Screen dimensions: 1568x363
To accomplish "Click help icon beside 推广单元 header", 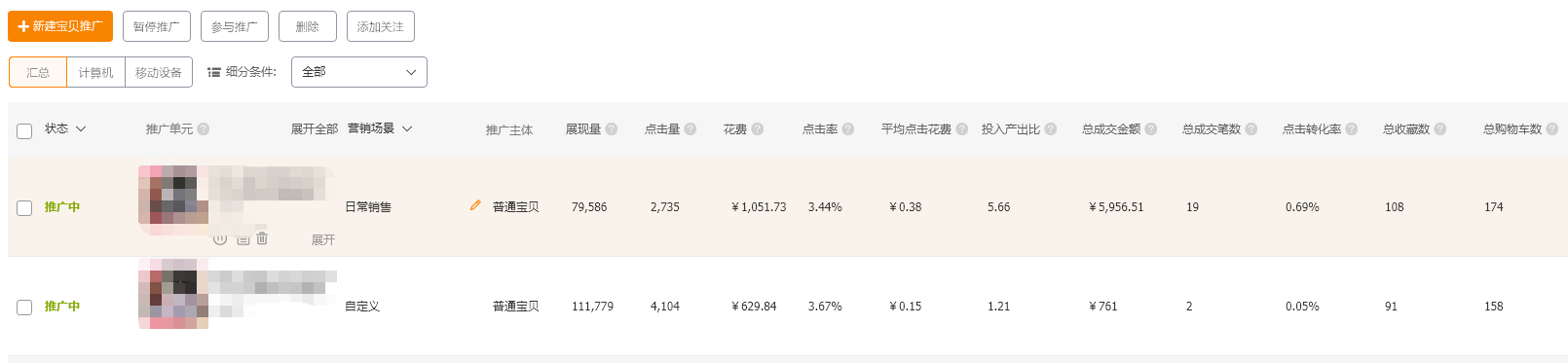I will click(204, 128).
